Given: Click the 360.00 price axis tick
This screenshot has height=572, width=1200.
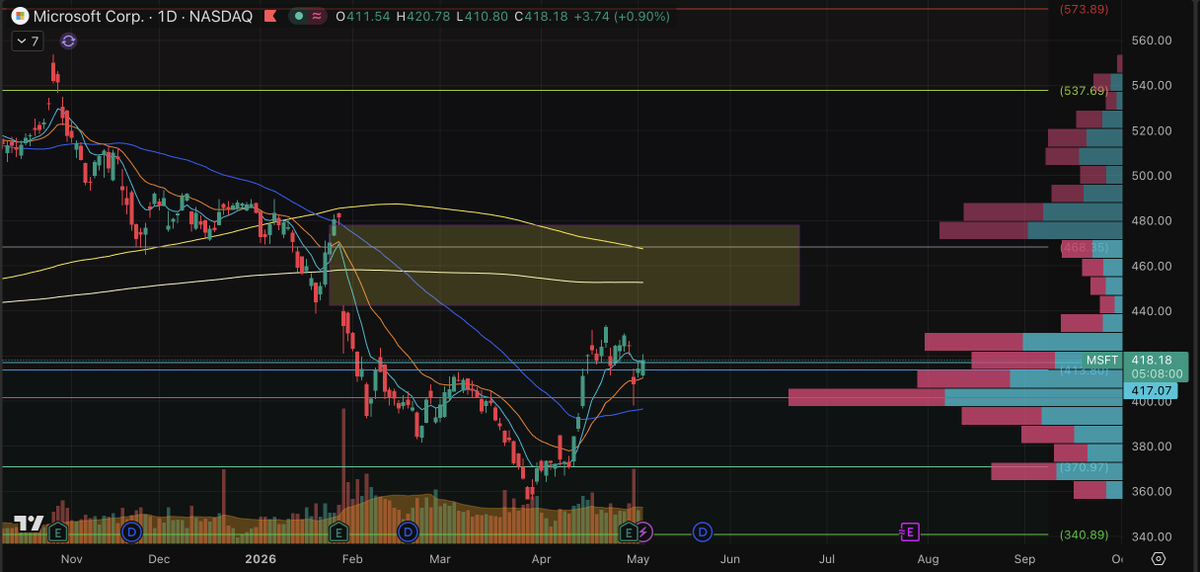Looking at the screenshot, I should coord(1151,491).
